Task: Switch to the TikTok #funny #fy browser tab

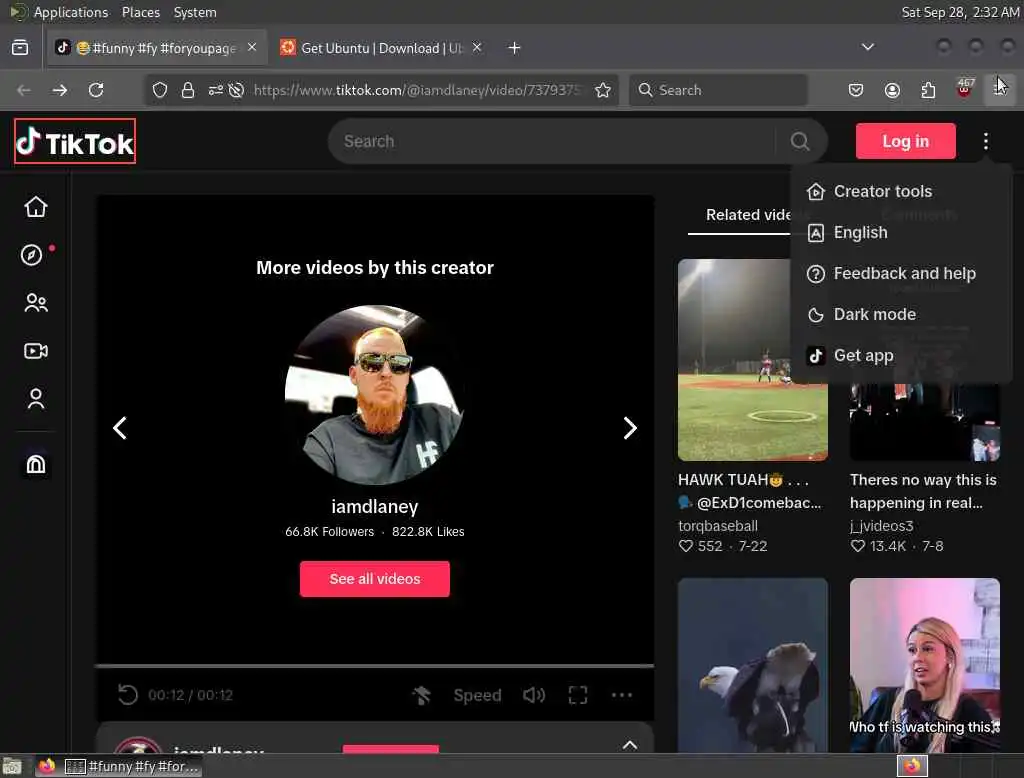Action: 157,48
